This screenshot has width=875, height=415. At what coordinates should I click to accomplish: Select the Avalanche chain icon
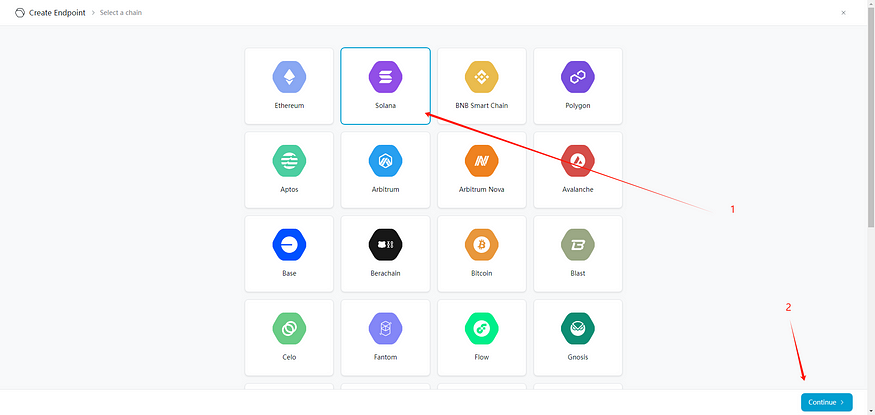coord(578,161)
